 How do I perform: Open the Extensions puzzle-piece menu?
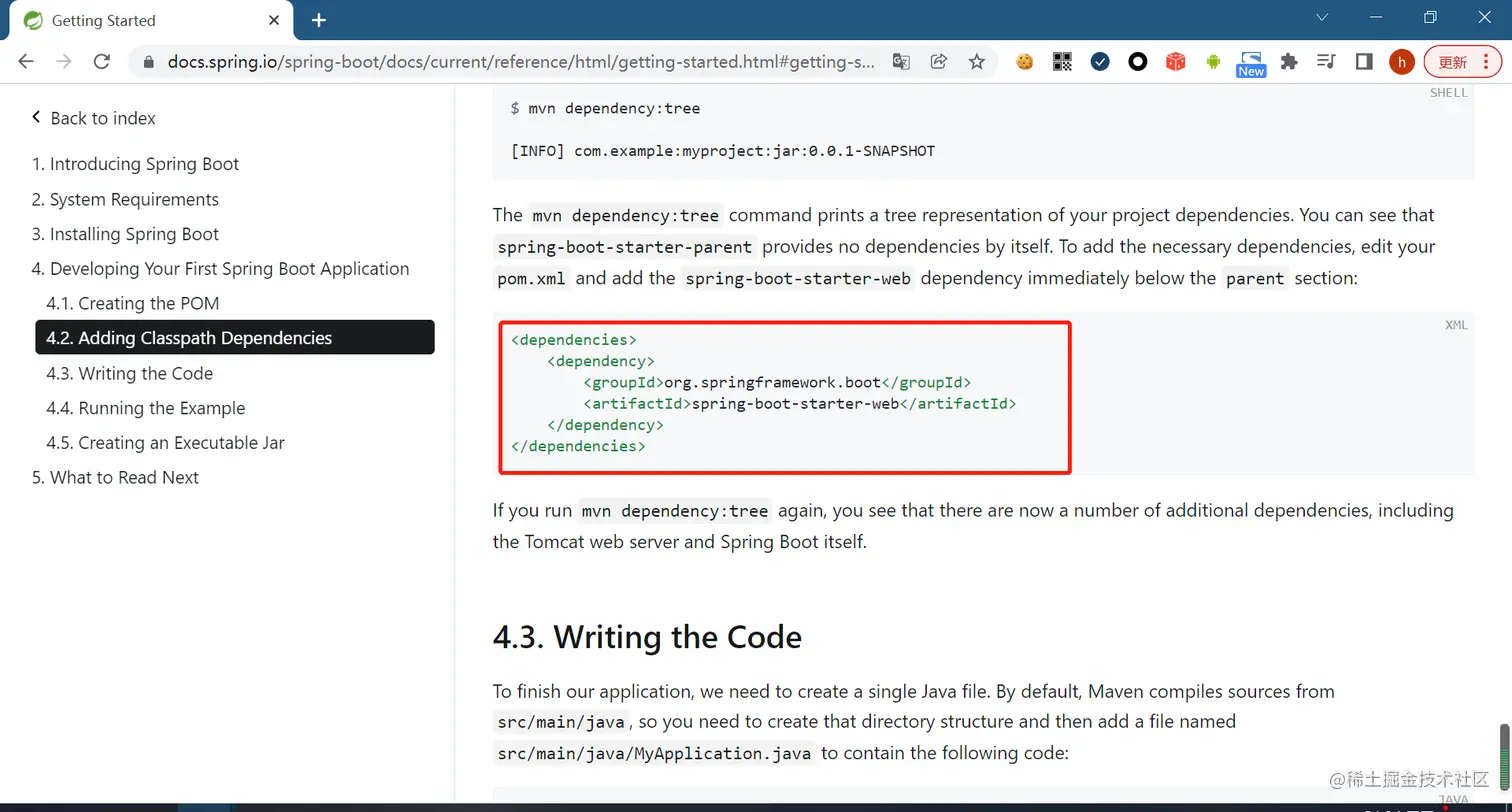pyautogui.click(x=1289, y=62)
